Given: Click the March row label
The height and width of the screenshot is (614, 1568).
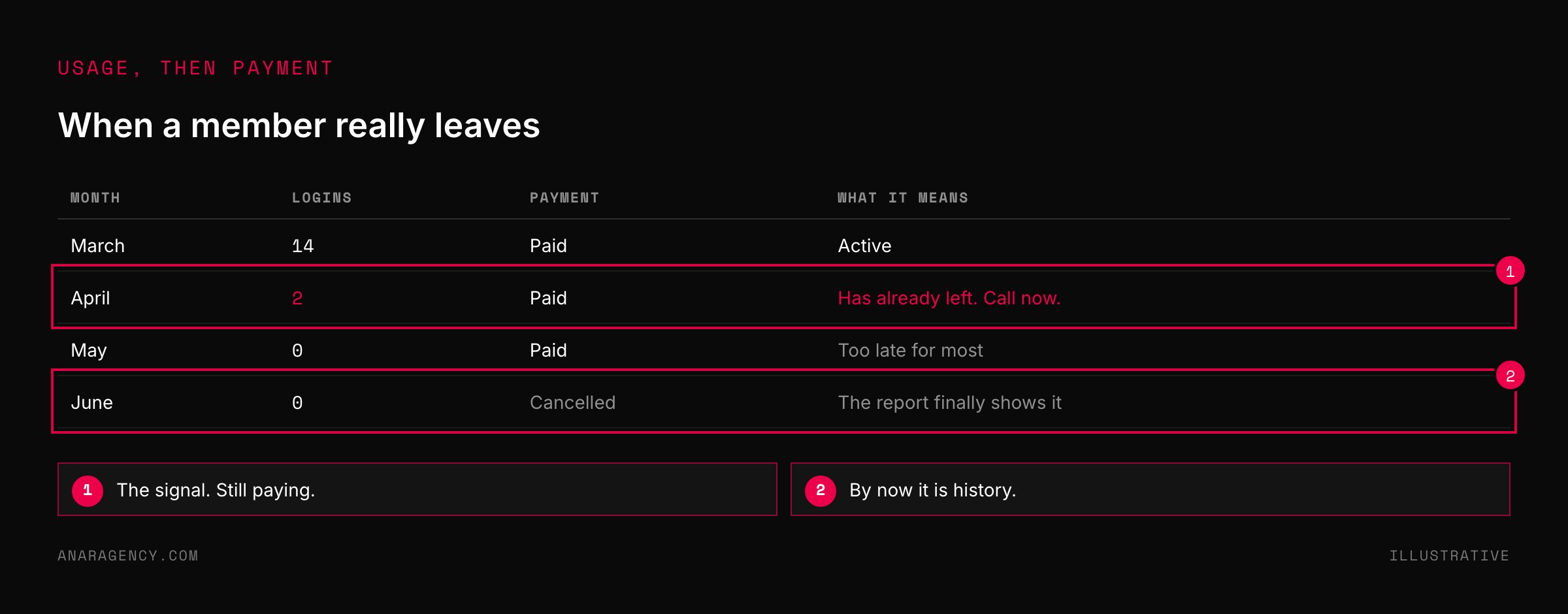Looking at the screenshot, I should 97,246.
